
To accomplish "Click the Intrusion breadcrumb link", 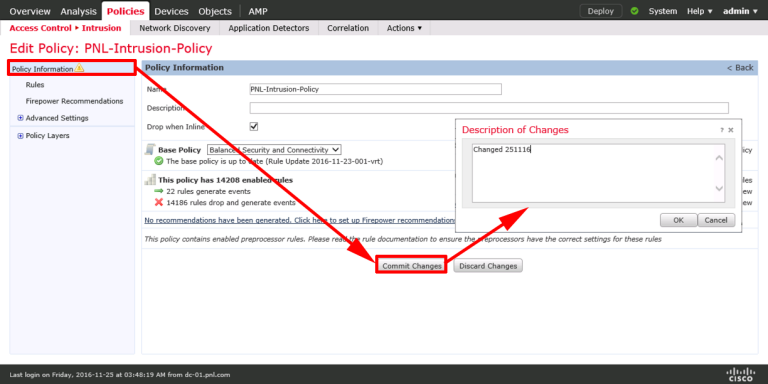I will (101, 28).
